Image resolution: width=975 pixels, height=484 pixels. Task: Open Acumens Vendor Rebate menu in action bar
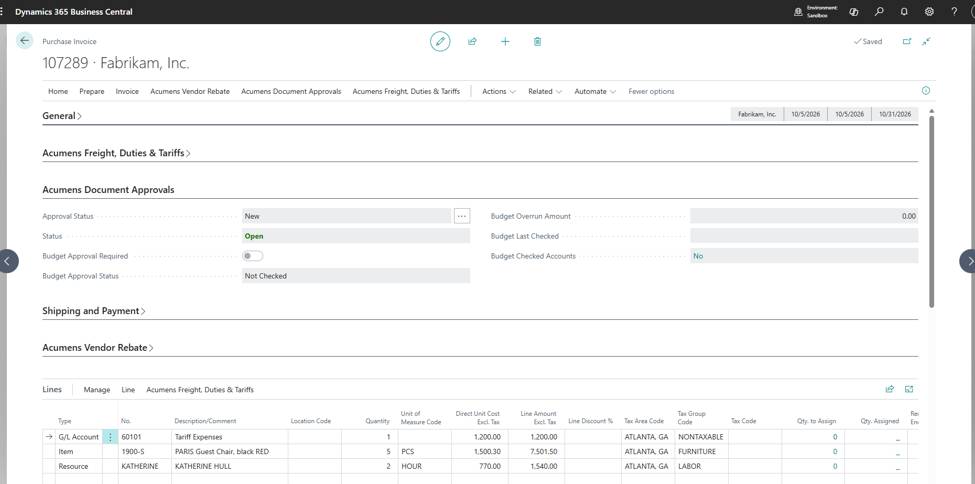(190, 91)
